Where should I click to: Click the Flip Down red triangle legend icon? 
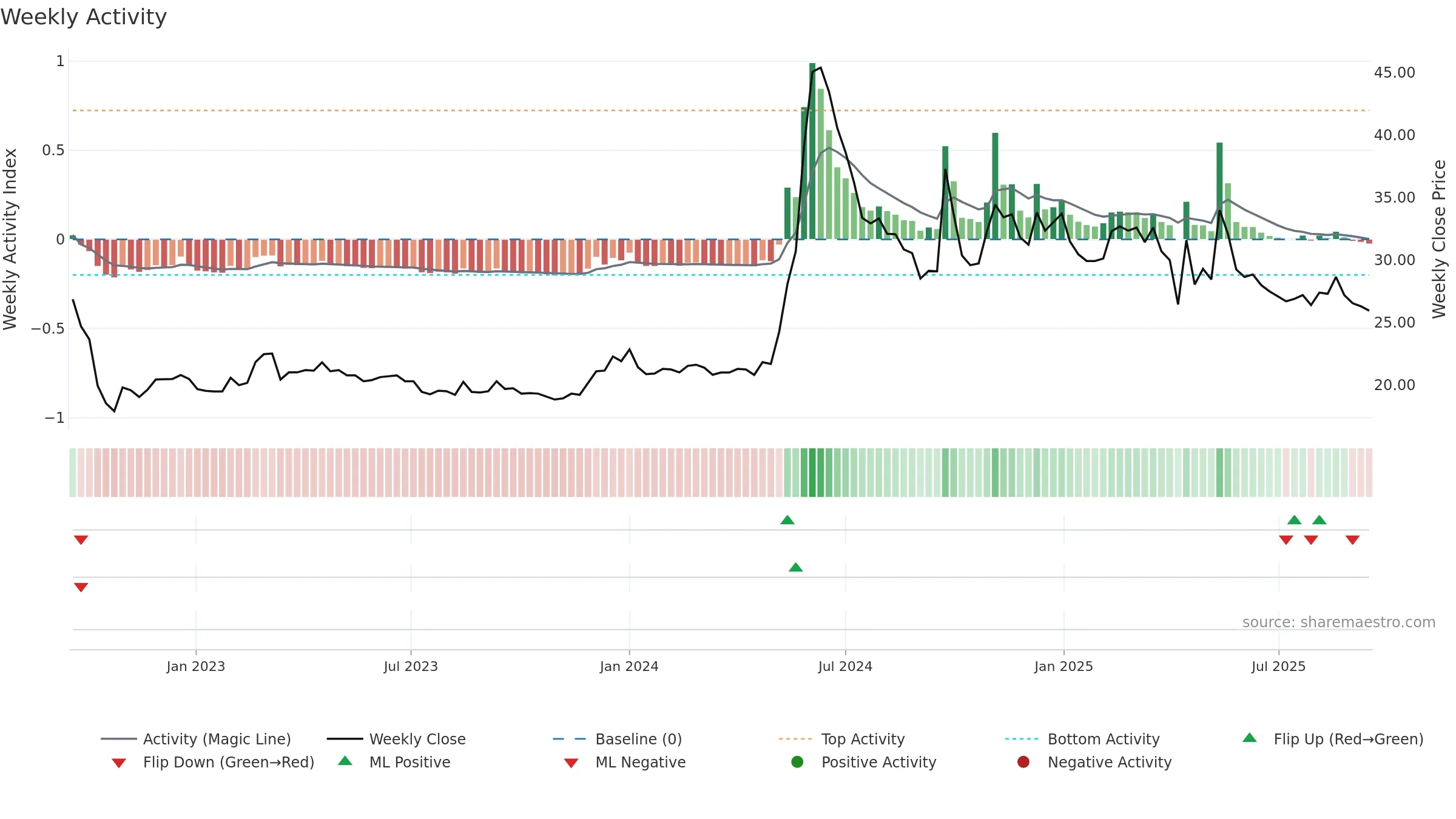(119, 763)
